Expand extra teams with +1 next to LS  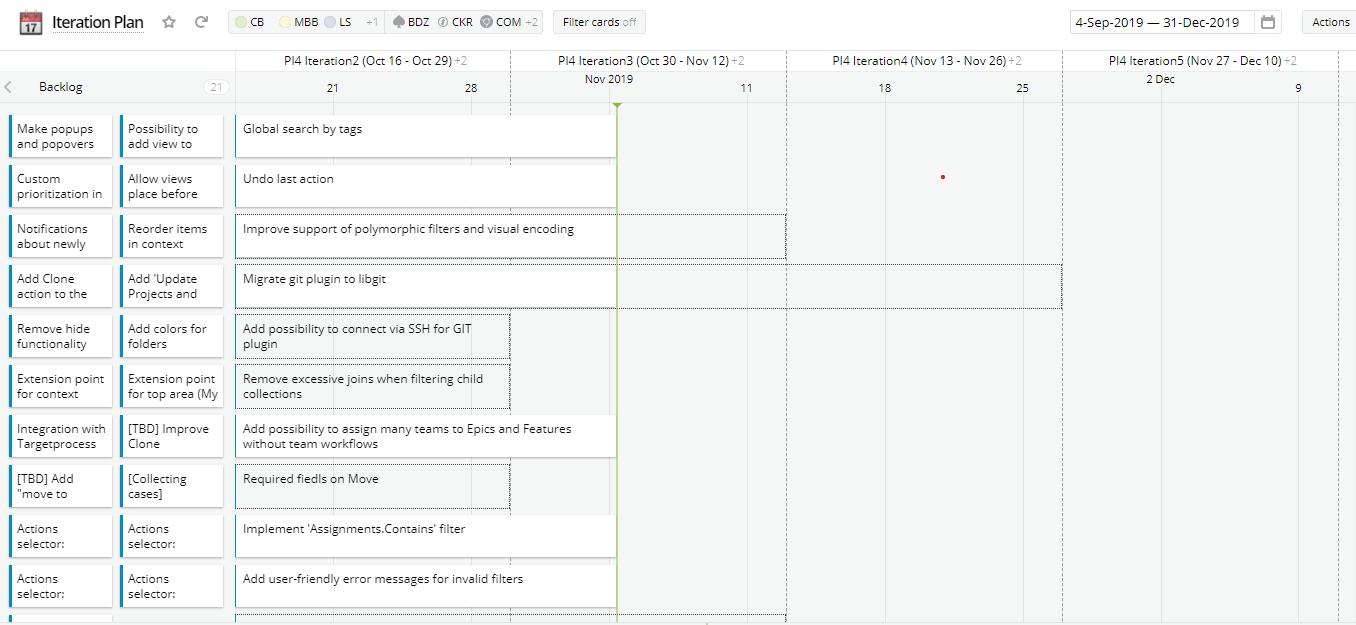(373, 21)
